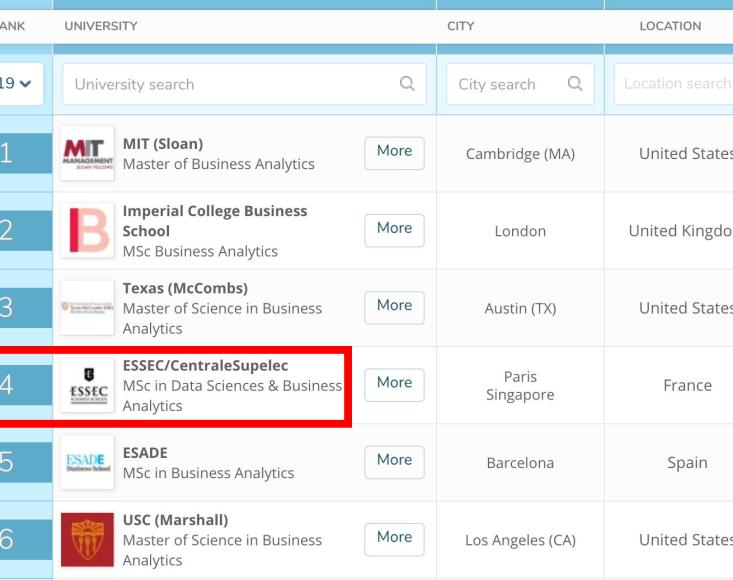Click More for Imperial College Business School
733x580 pixels.
[395, 230]
